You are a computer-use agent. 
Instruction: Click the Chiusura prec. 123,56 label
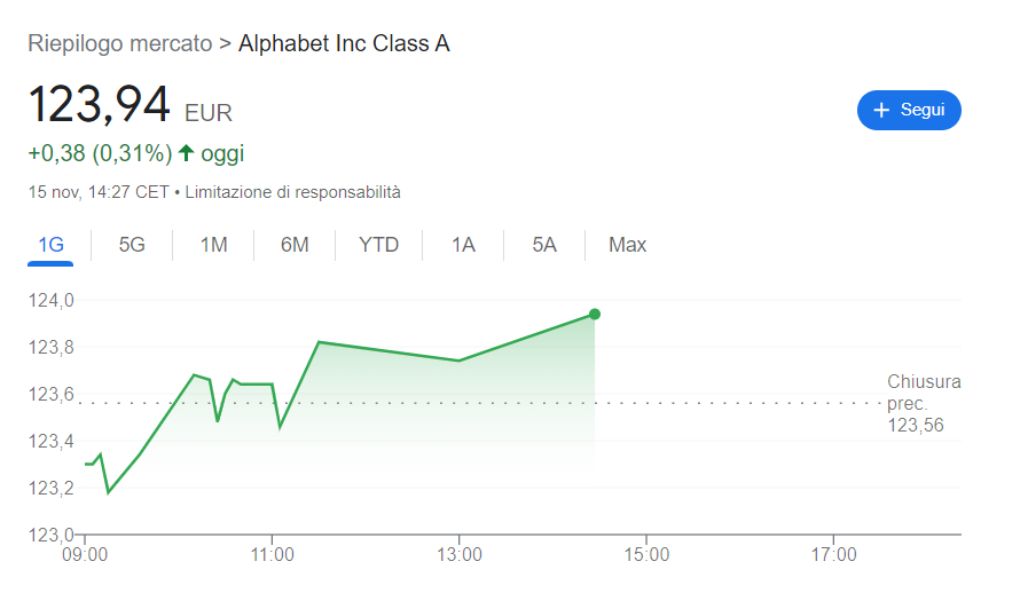click(x=924, y=403)
